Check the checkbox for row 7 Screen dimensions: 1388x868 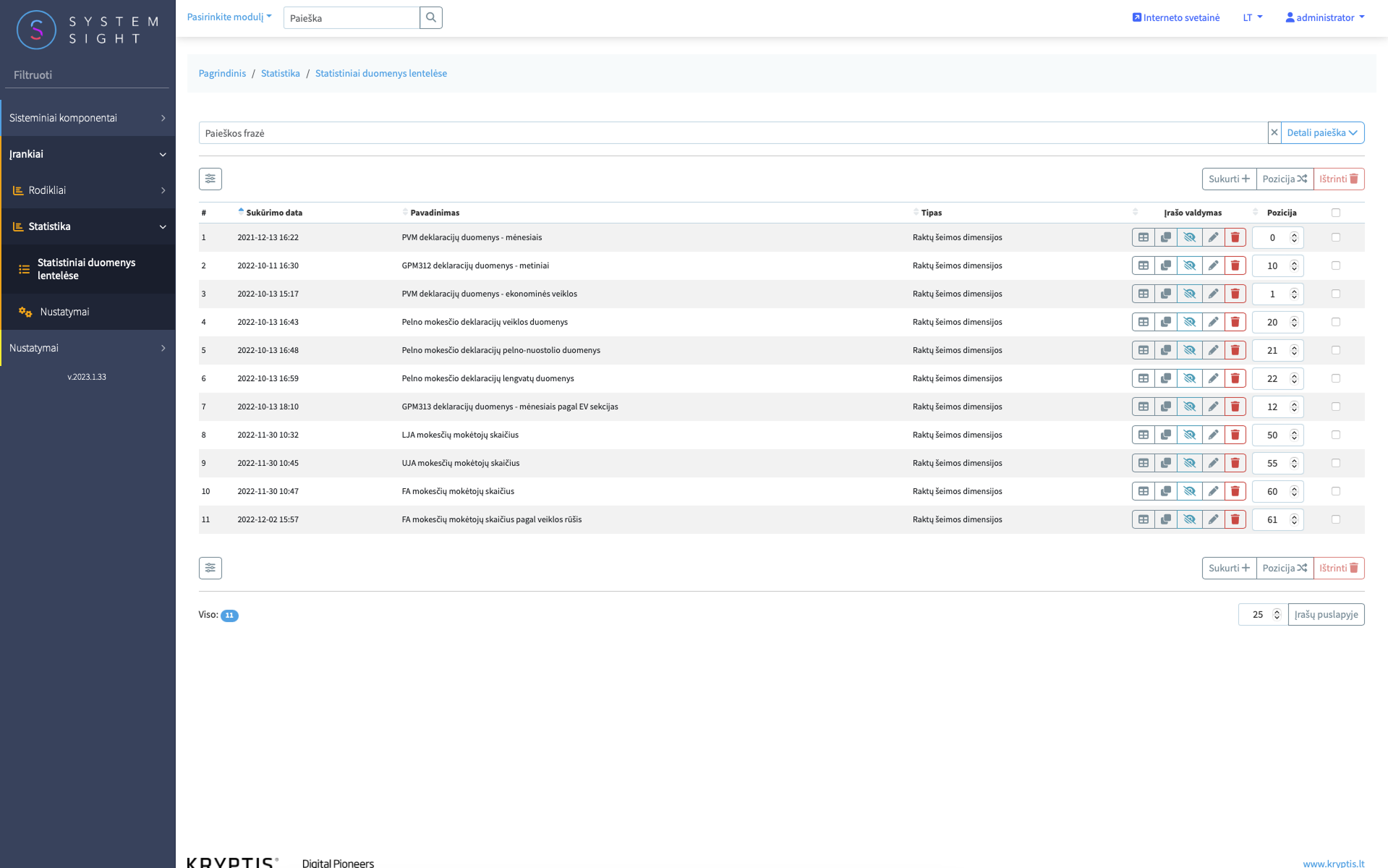pos(1336,407)
